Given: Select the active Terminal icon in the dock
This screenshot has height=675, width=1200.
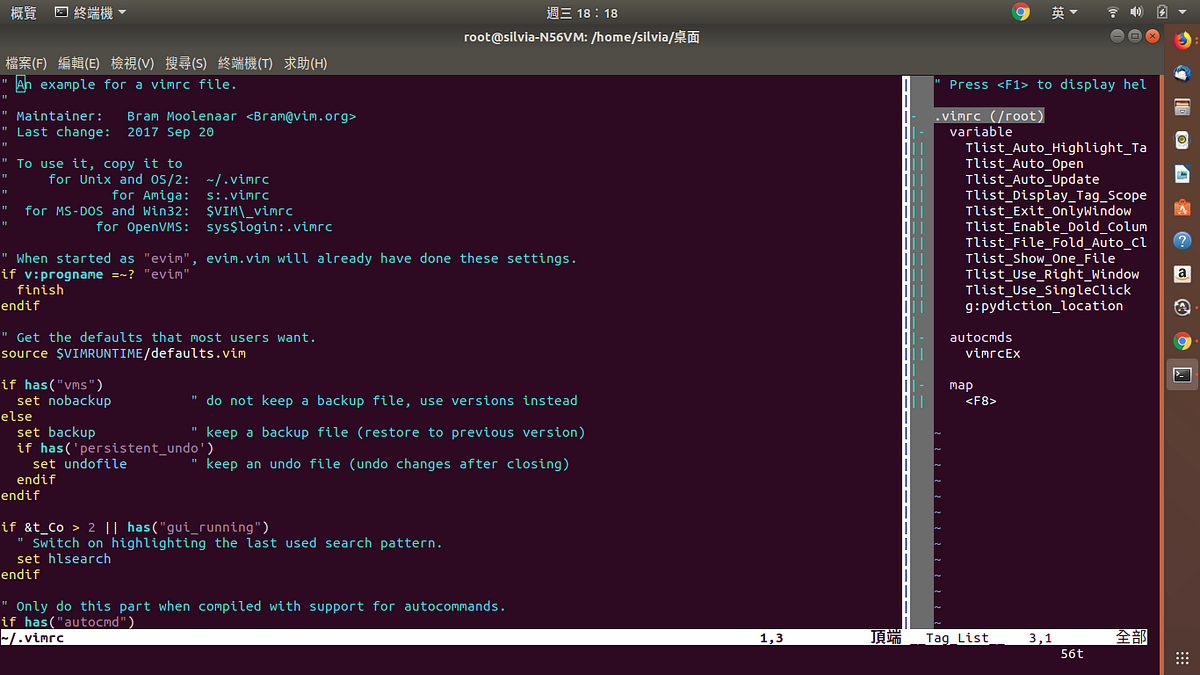Looking at the screenshot, I should click(x=1182, y=374).
